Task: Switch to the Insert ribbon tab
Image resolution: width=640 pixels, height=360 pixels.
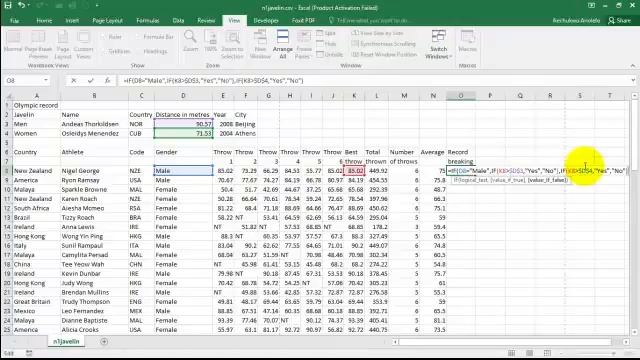Action: click(x=72, y=20)
